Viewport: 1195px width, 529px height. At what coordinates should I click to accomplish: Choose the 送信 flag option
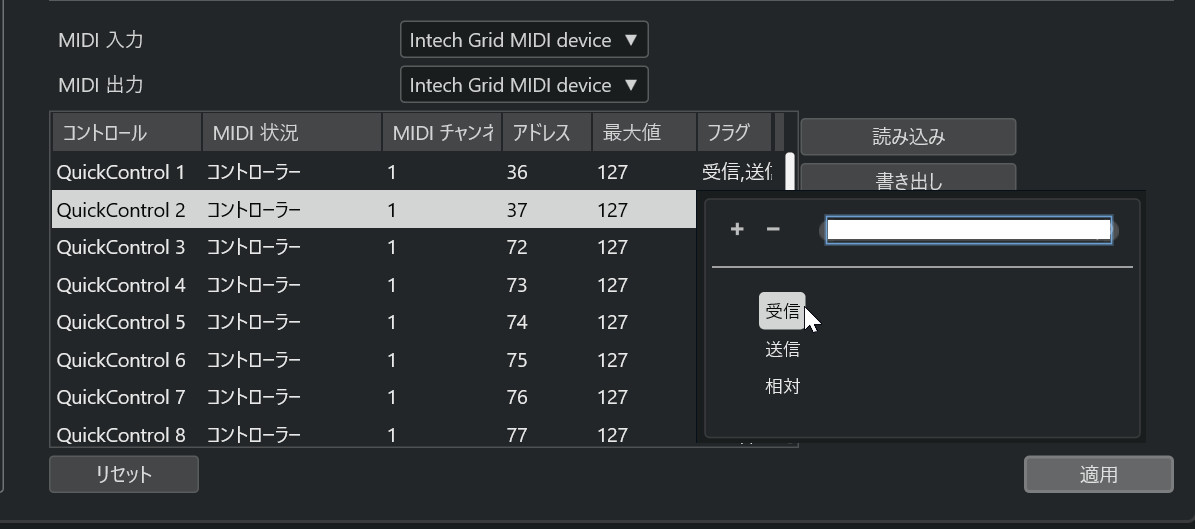782,349
